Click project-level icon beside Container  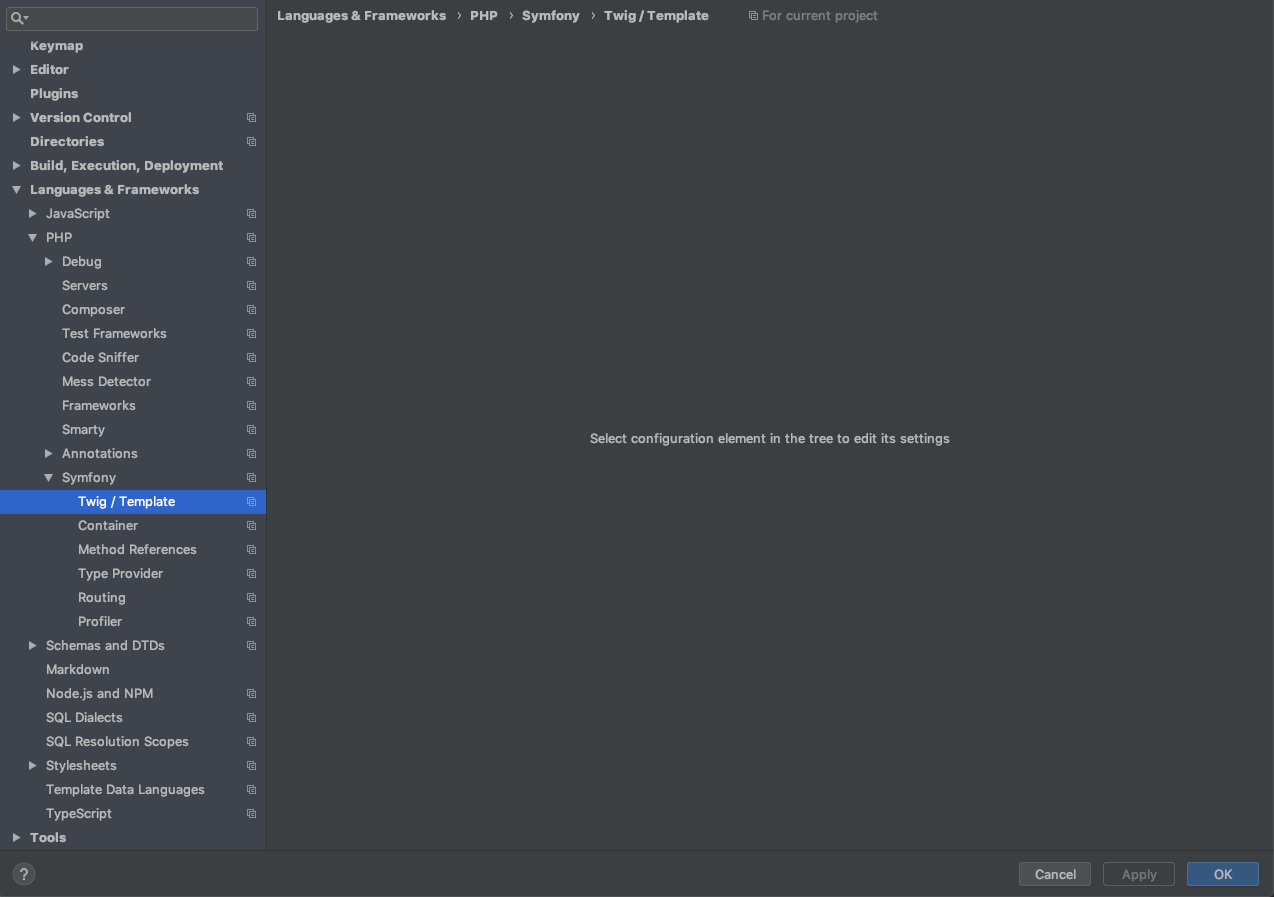(251, 526)
